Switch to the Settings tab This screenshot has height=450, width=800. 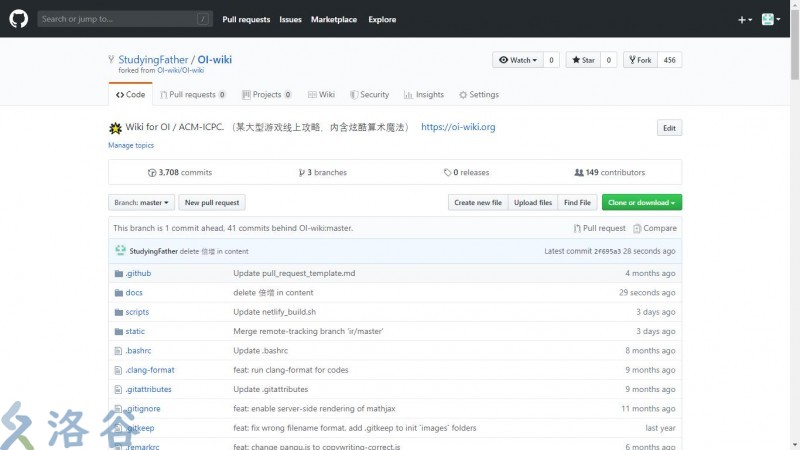[x=479, y=94]
